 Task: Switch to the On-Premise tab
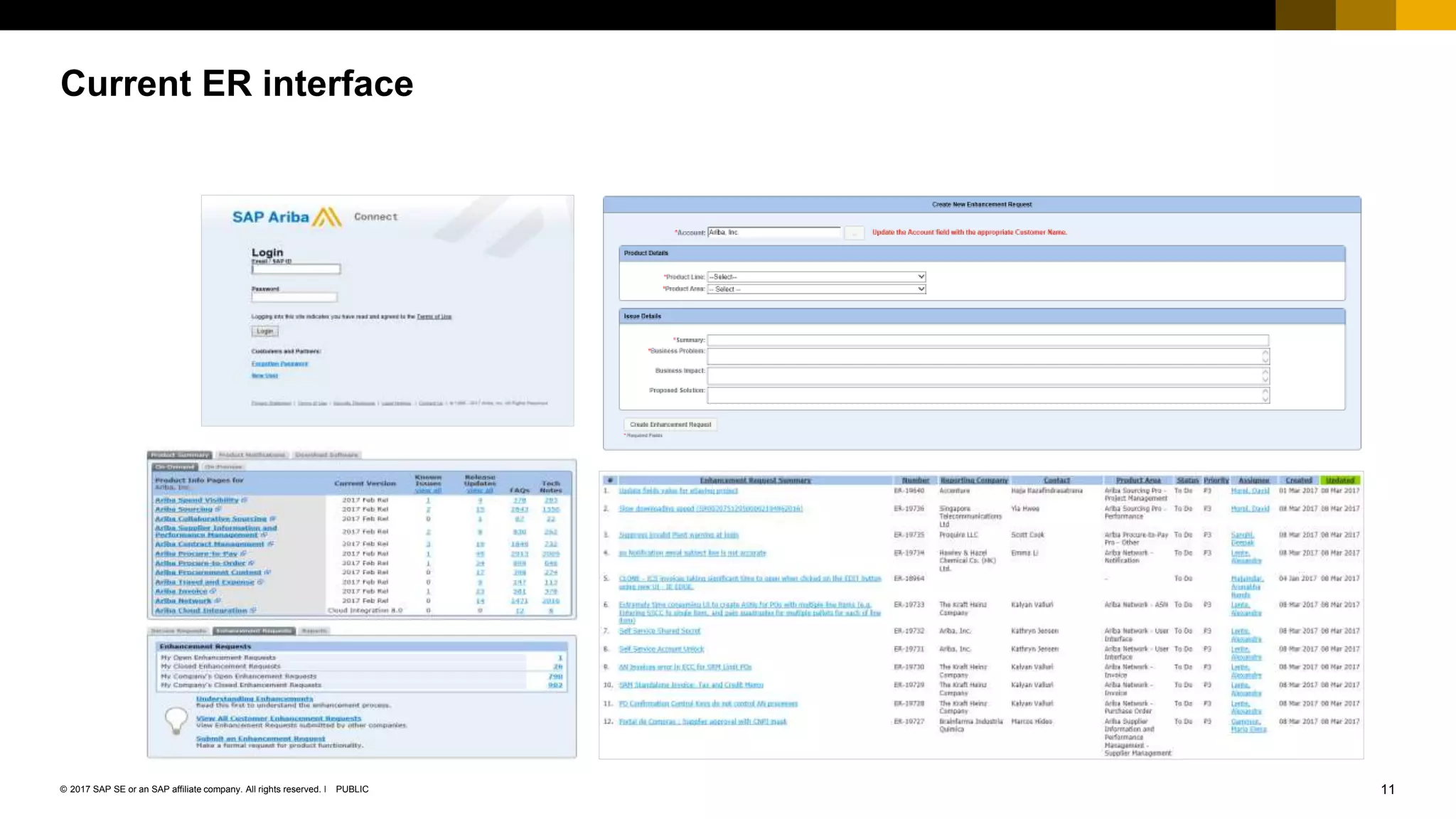[x=224, y=467]
